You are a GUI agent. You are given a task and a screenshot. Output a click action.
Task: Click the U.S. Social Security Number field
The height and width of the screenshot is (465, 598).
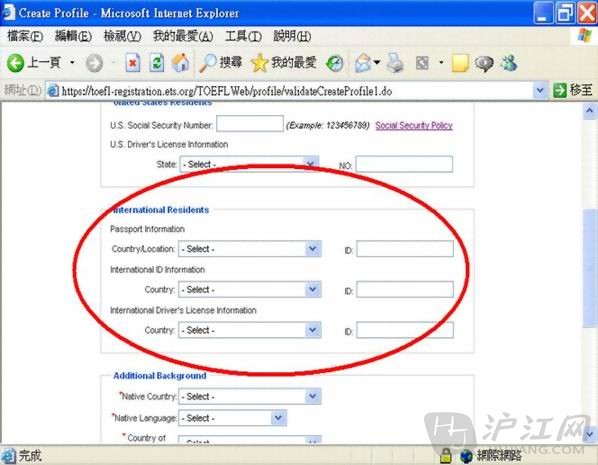[x=250, y=124]
